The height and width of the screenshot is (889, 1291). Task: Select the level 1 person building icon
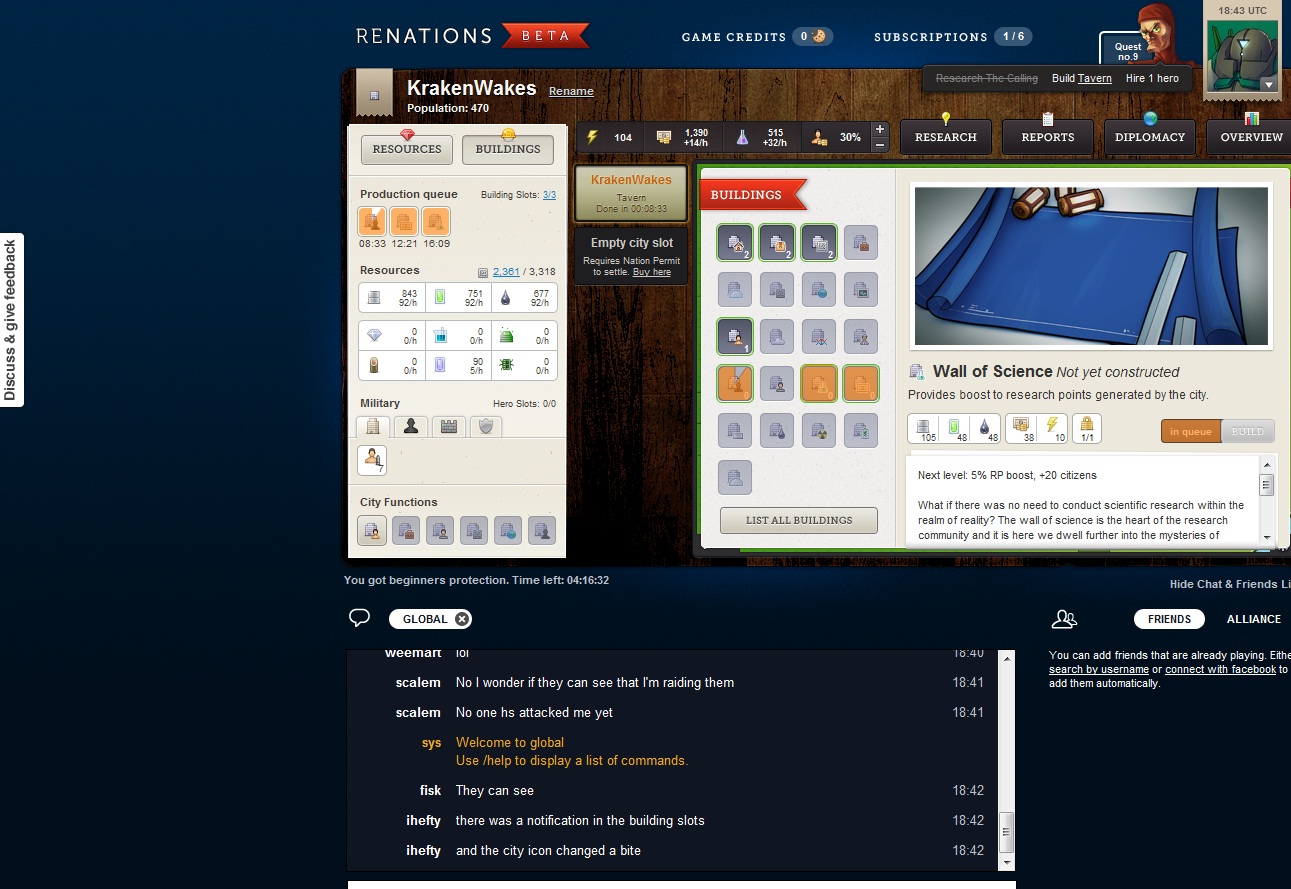(735, 336)
